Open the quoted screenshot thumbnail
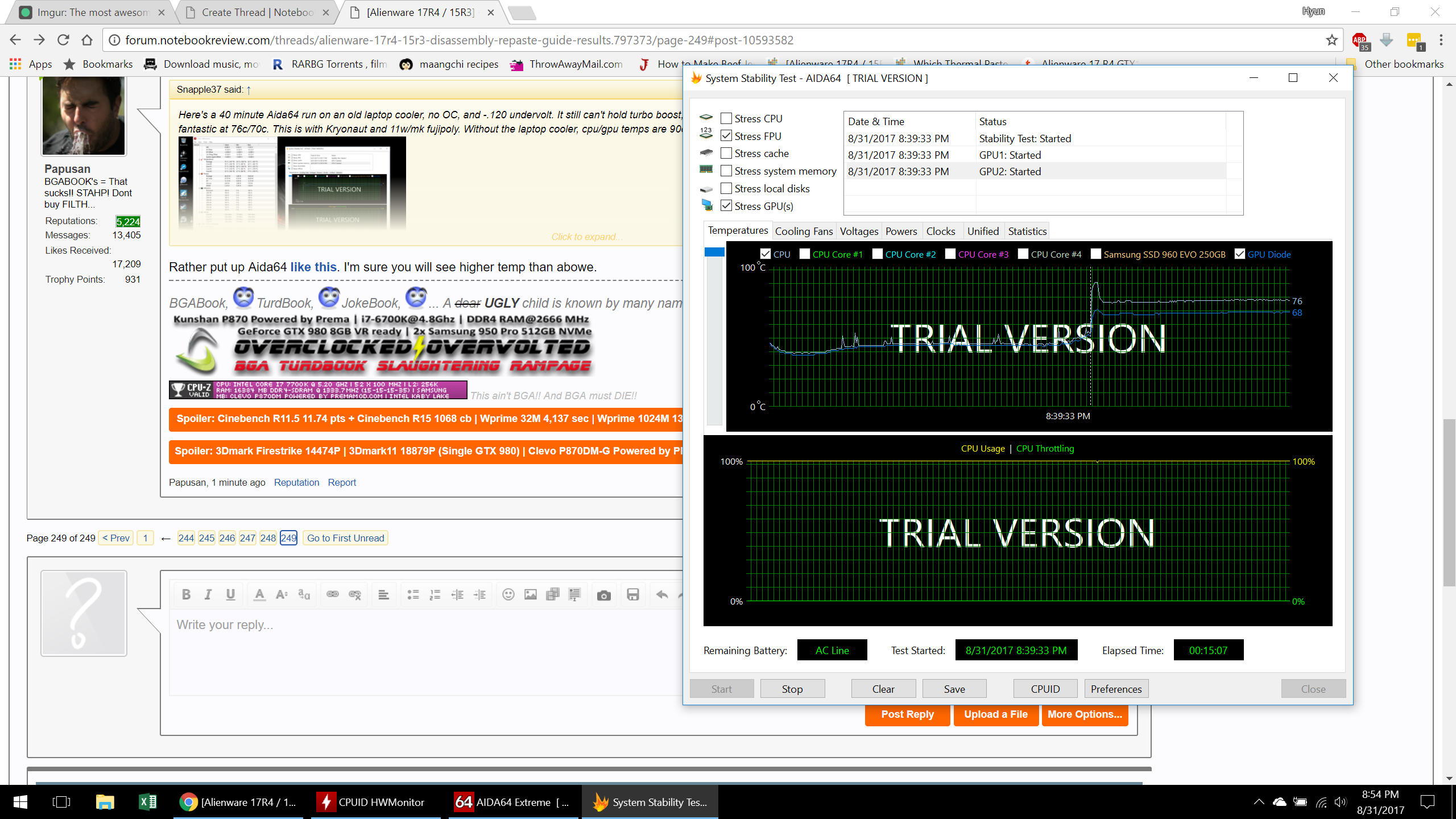This screenshot has width=1456, height=819. tap(292, 183)
